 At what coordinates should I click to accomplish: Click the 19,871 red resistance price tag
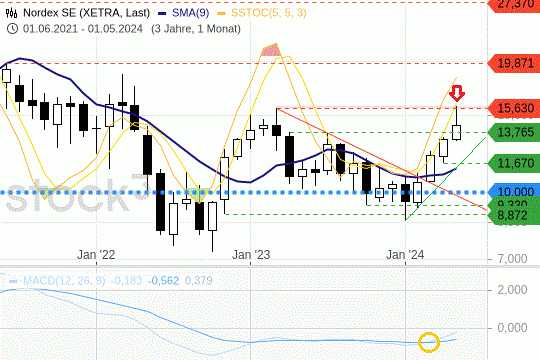514,63
